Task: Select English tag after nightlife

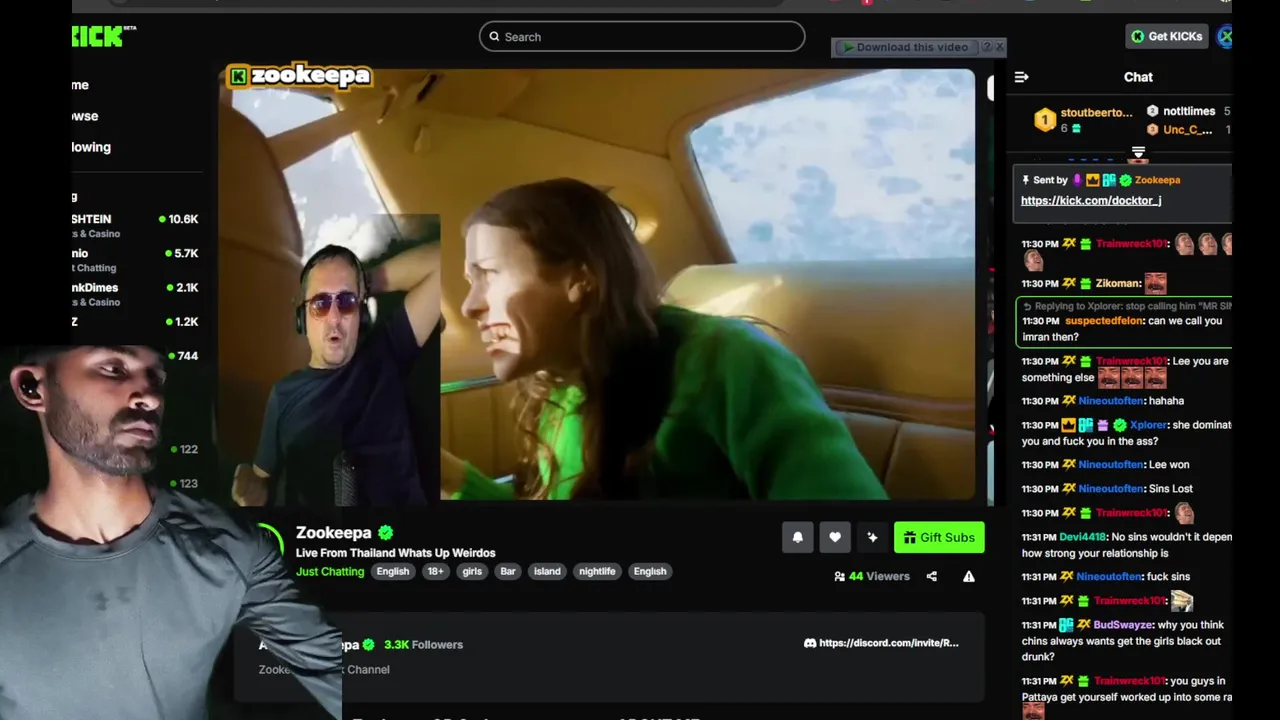Action: tap(650, 572)
